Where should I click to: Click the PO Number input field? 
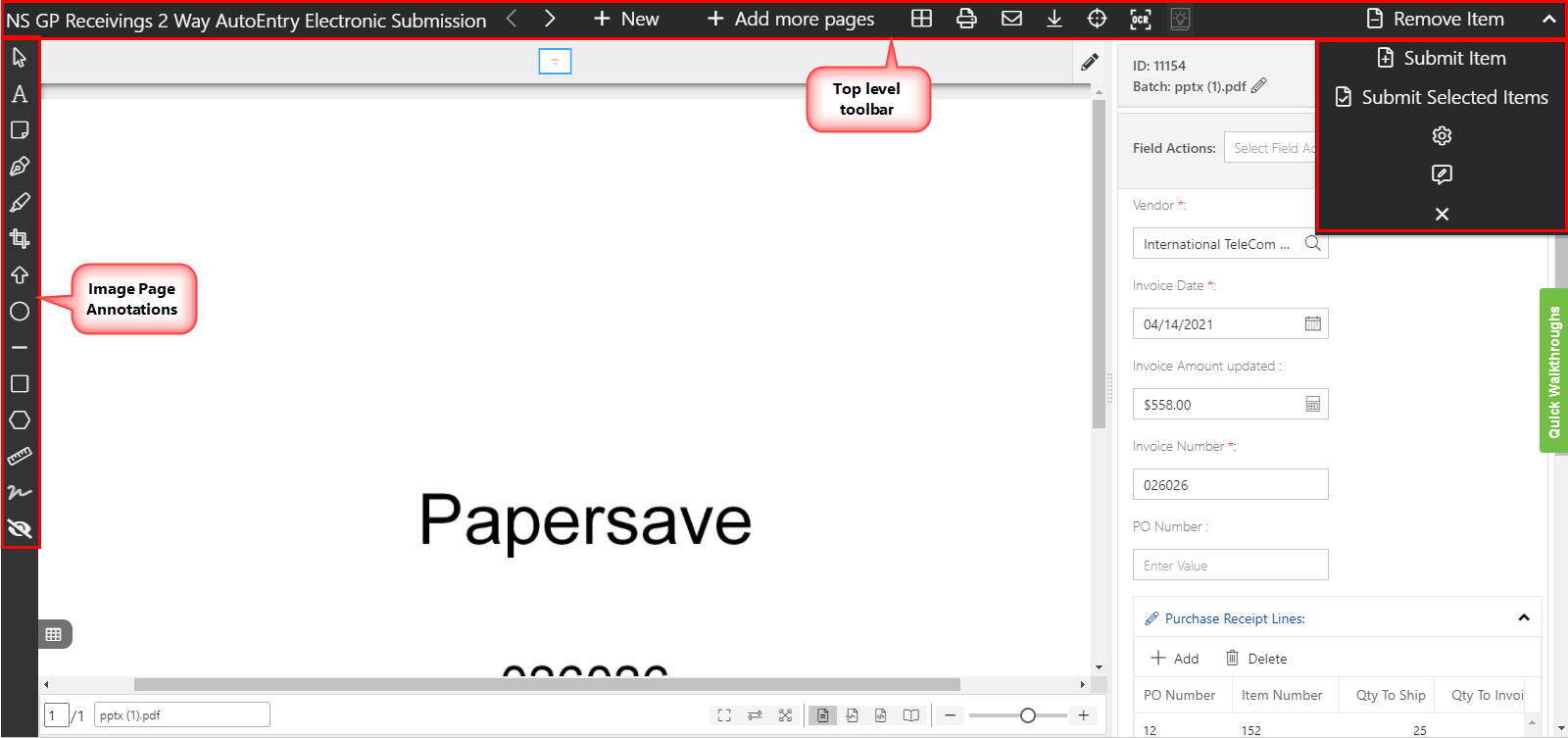[x=1230, y=566]
